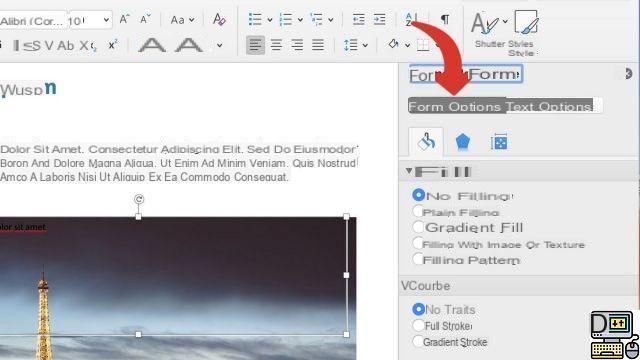Open the font color dropdown arrow

tap(220, 45)
